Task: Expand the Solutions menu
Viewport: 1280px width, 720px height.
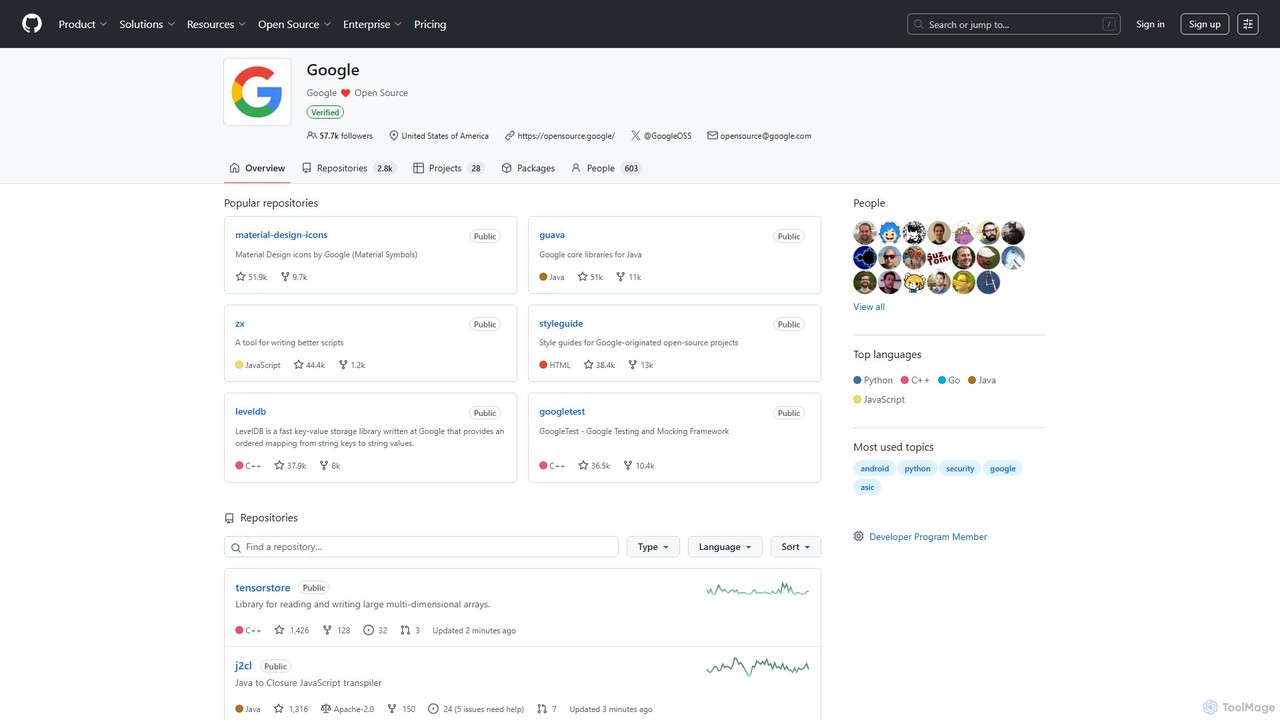Action: [x=147, y=24]
